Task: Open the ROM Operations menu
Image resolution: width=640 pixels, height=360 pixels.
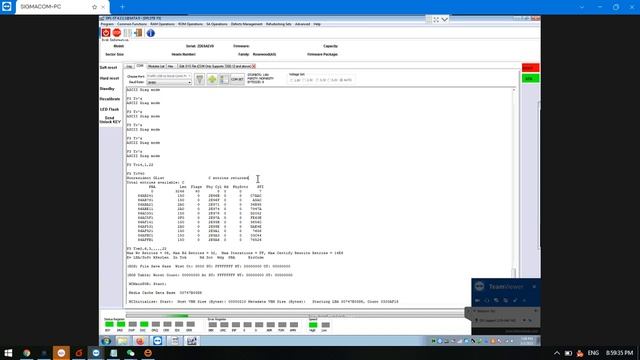Action: tap(190, 24)
